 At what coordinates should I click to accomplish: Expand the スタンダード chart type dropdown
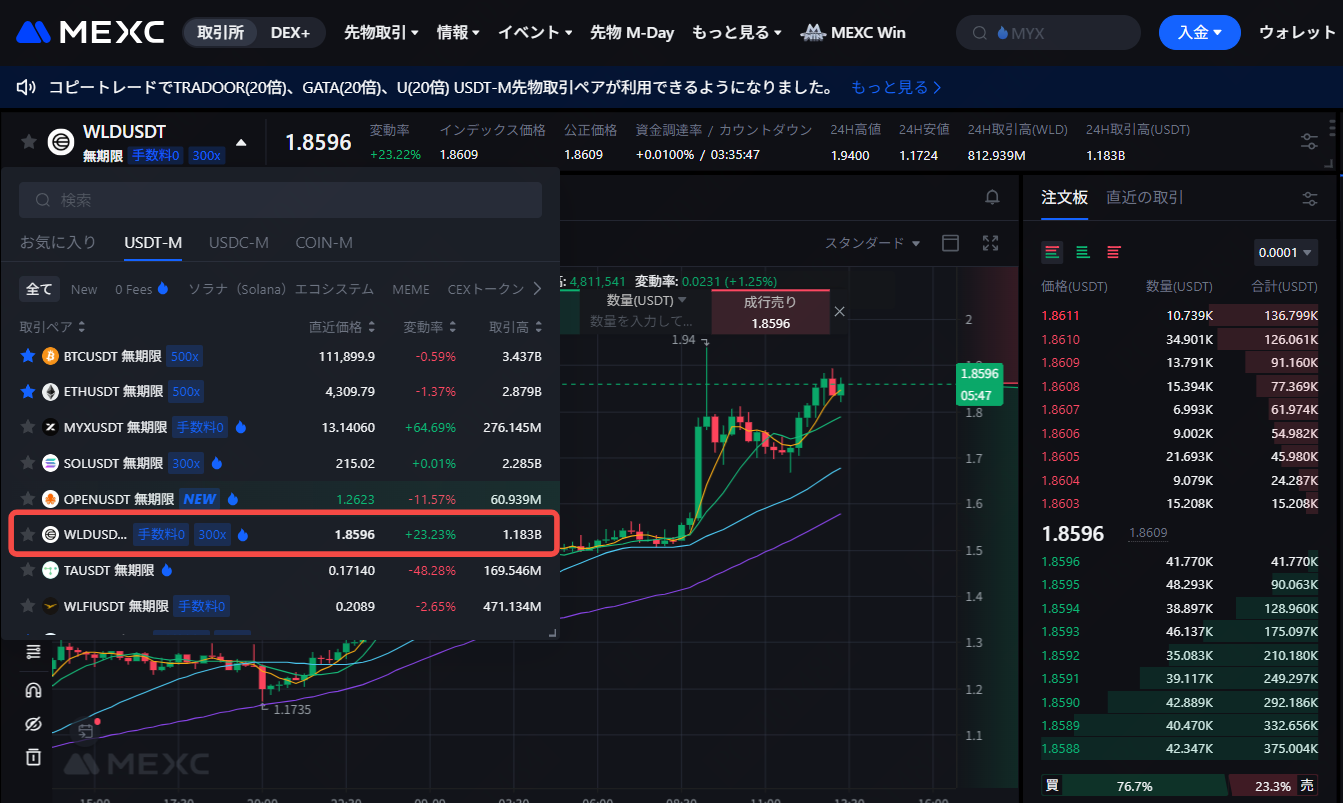[x=872, y=243]
